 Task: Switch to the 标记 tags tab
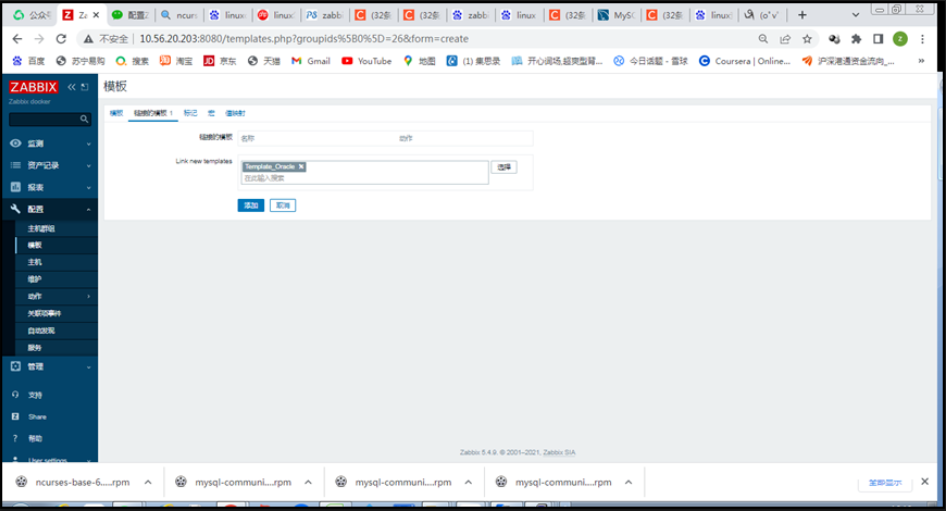pyautogui.click(x=190, y=113)
